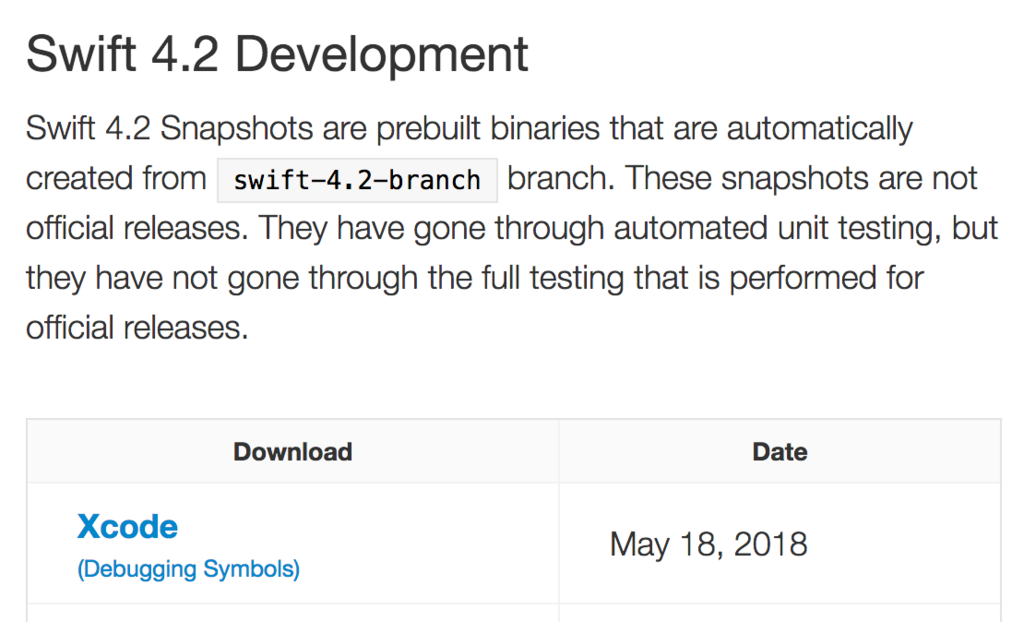Click the Date column header
The height and width of the screenshot is (622, 1024).
[780, 451]
